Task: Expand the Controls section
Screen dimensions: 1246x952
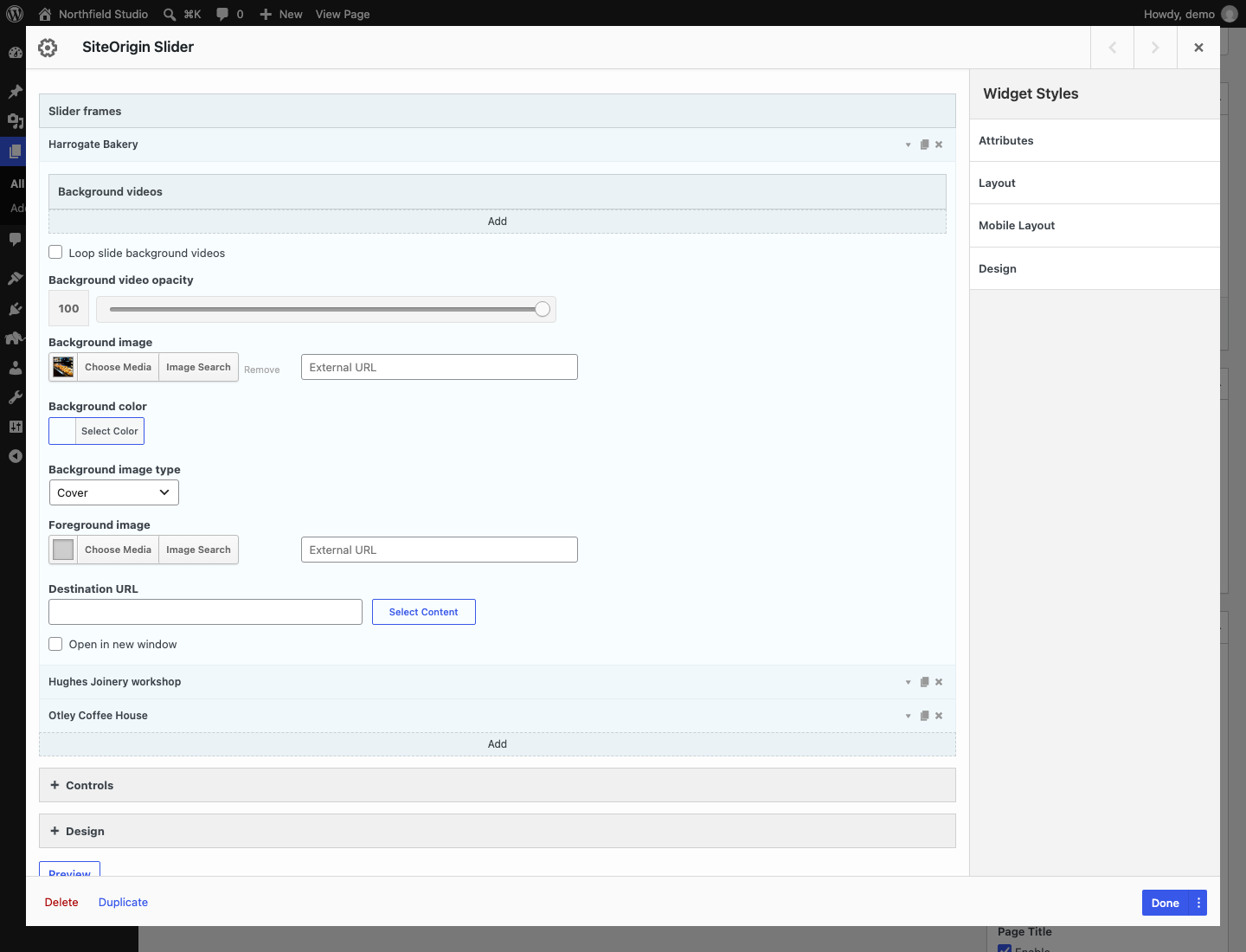Action: pyautogui.click(x=498, y=785)
